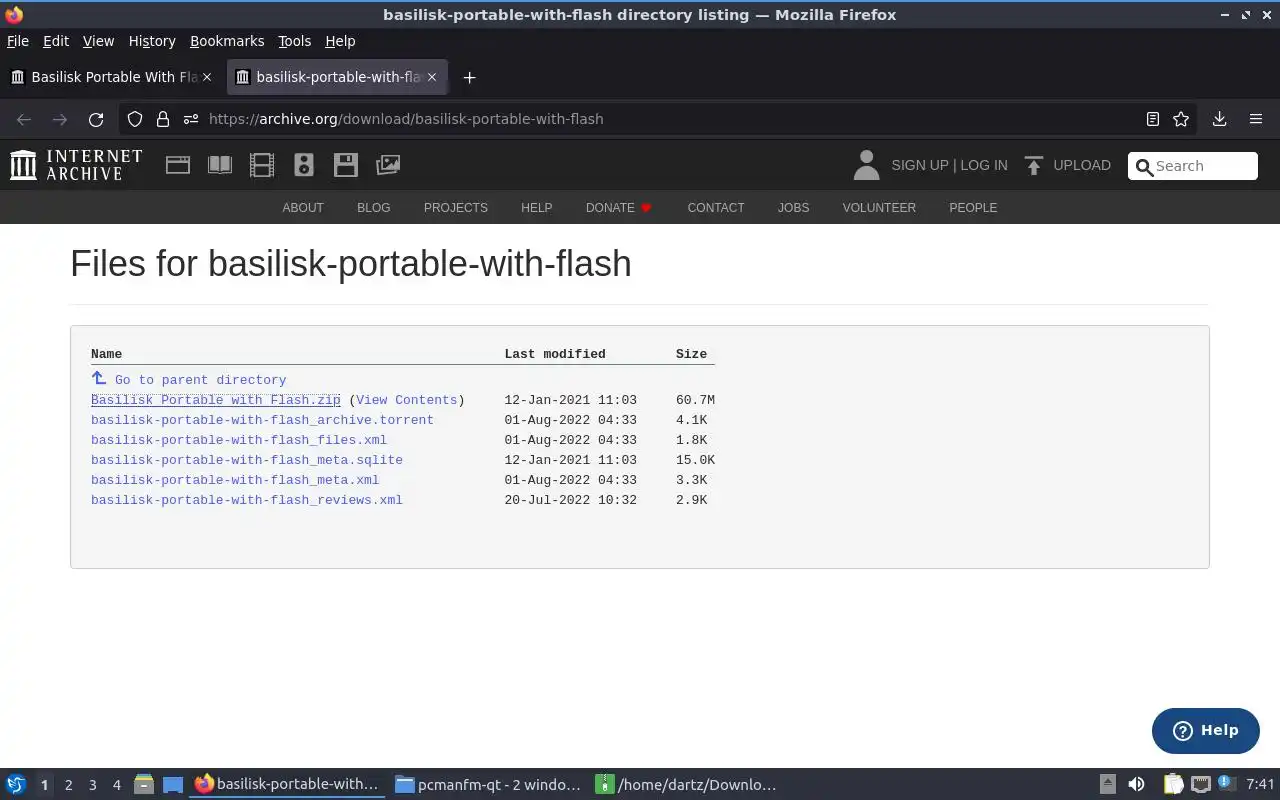Click the UPLOAD link

(1081, 165)
